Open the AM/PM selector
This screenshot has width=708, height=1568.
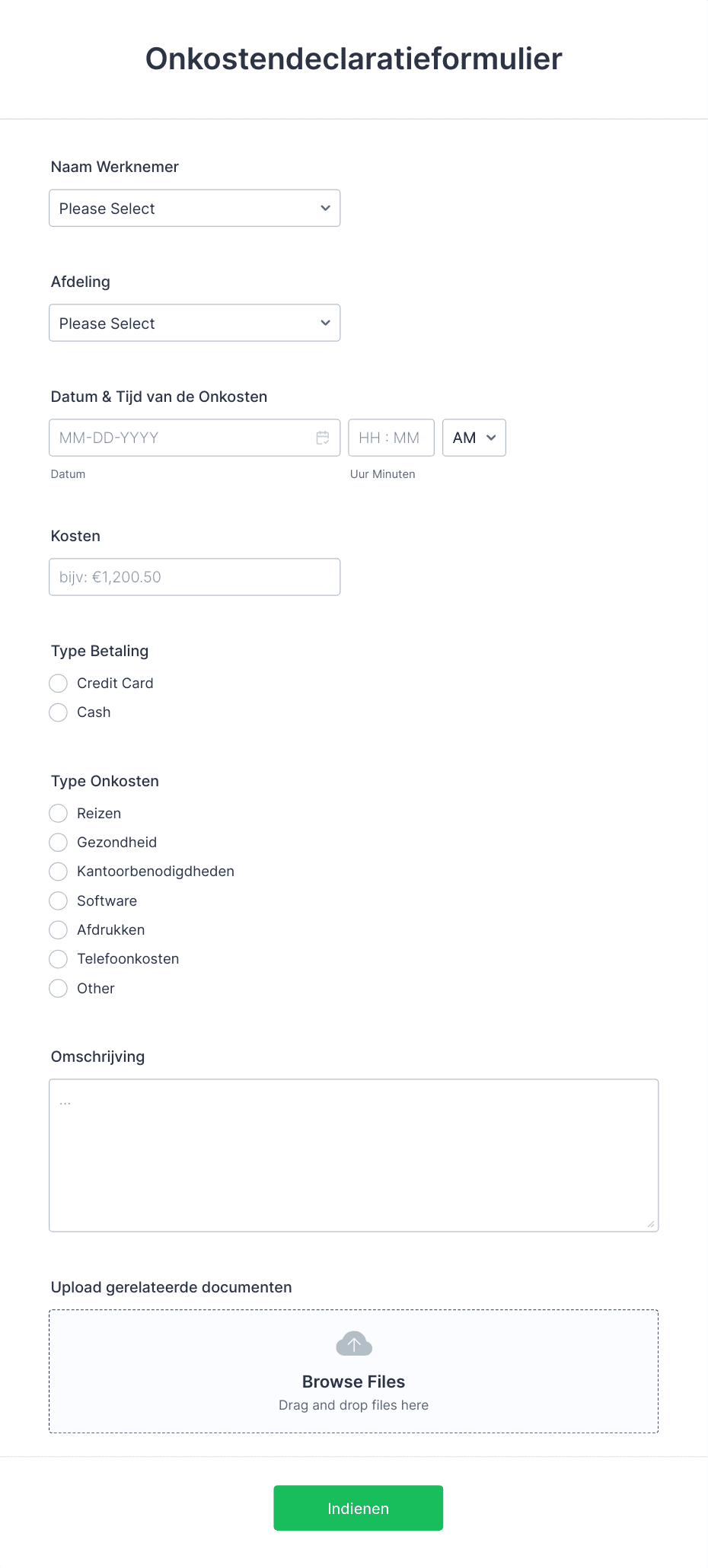pos(474,438)
